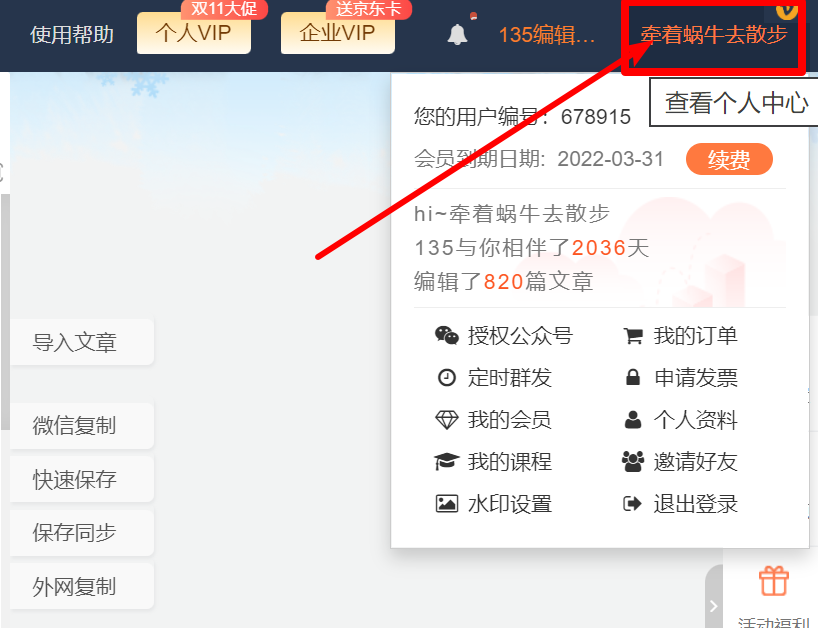Expand the side panel chevron arrow
818x628 pixels.
[714, 606]
